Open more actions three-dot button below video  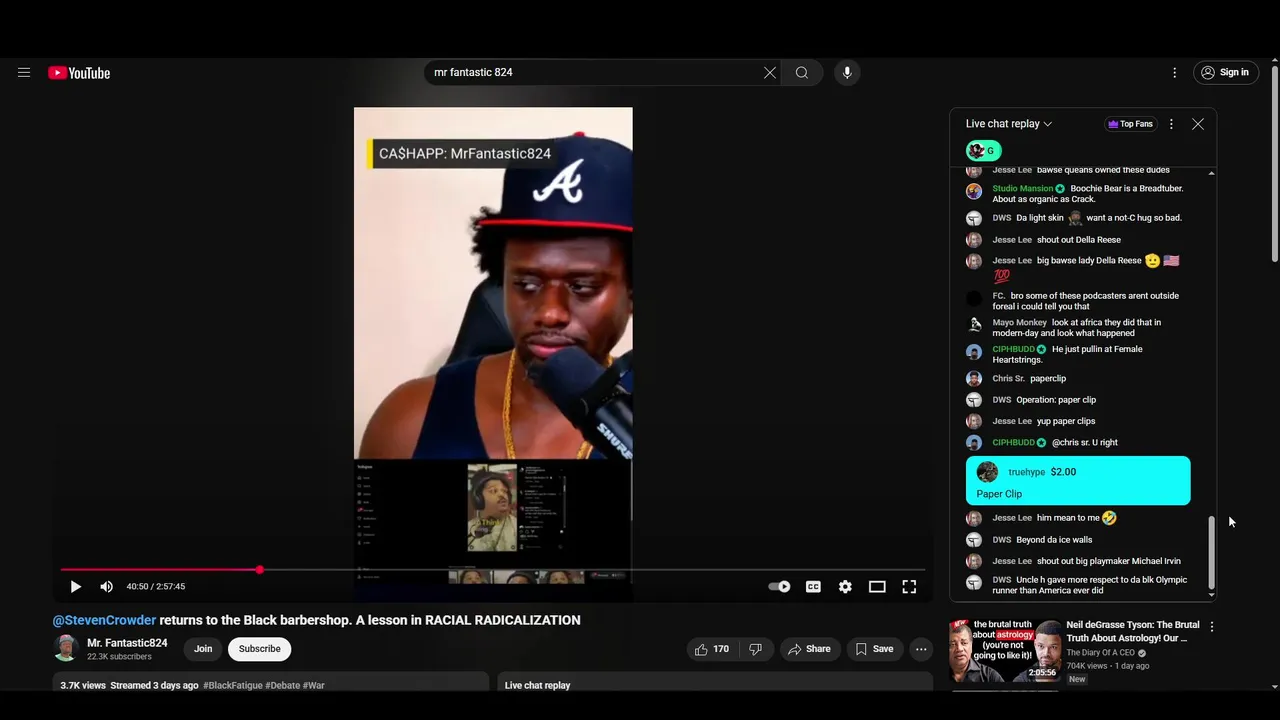coord(921,649)
